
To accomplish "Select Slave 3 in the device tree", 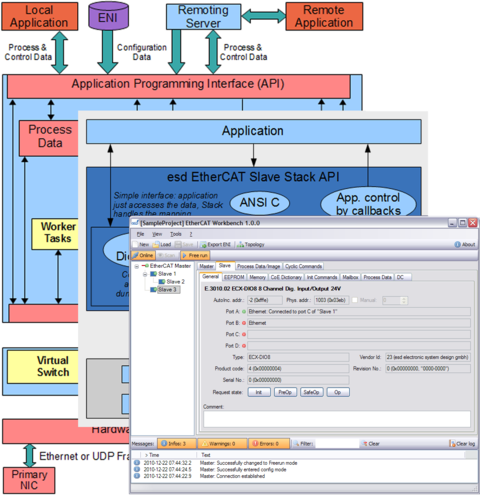I will pyautogui.click(x=168, y=290).
